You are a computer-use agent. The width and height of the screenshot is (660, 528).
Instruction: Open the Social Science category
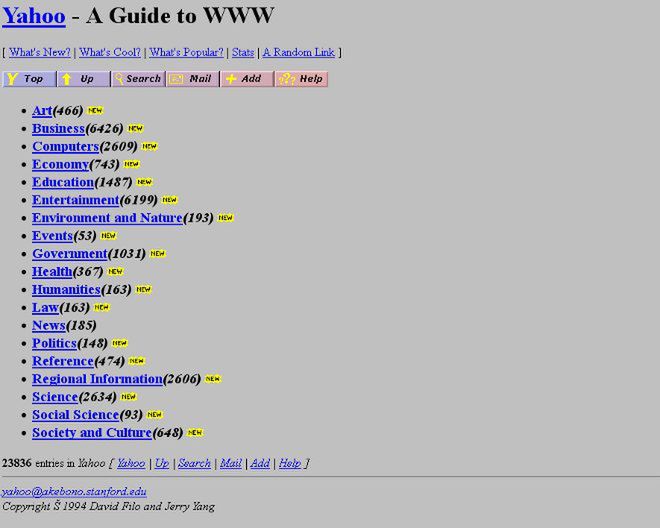(76, 415)
